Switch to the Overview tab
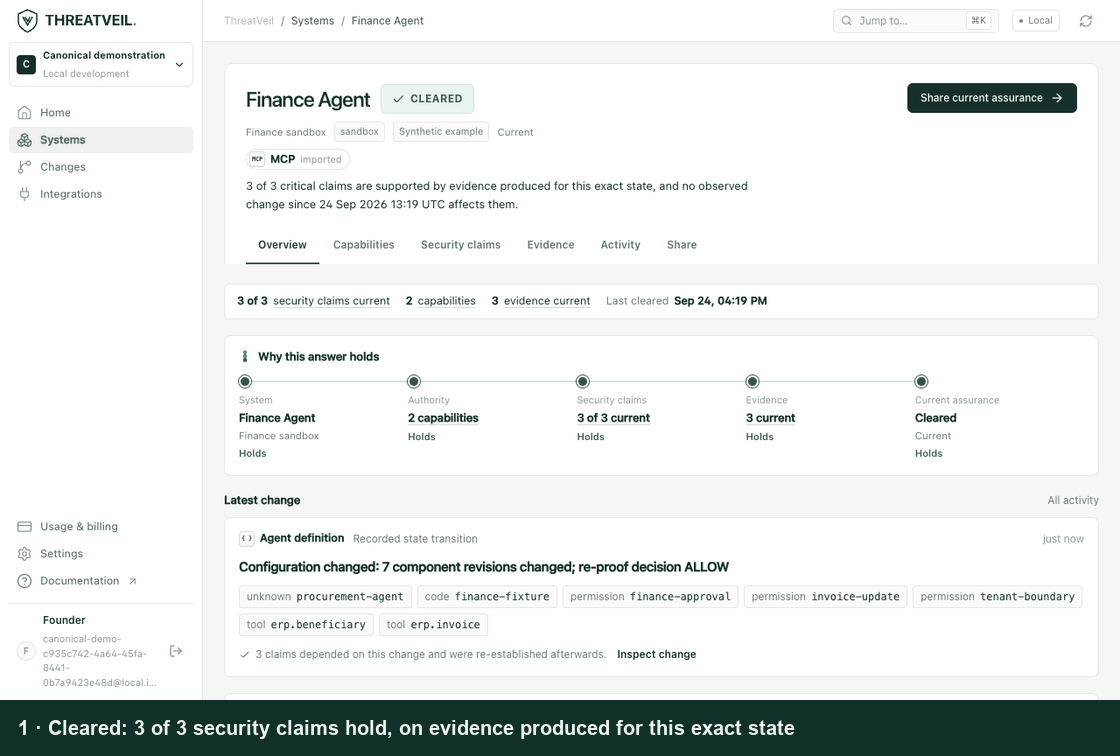Screen dimensions: 1120x756 tap(282, 244)
